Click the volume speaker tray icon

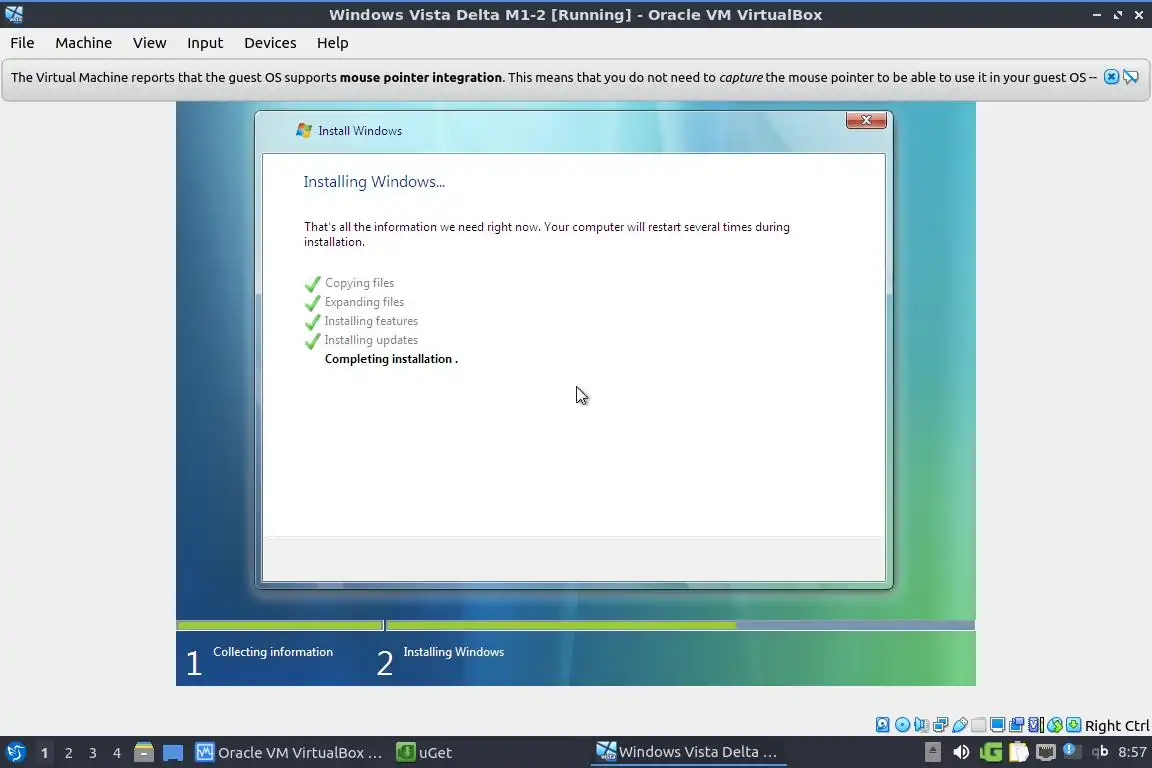tap(960, 752)
